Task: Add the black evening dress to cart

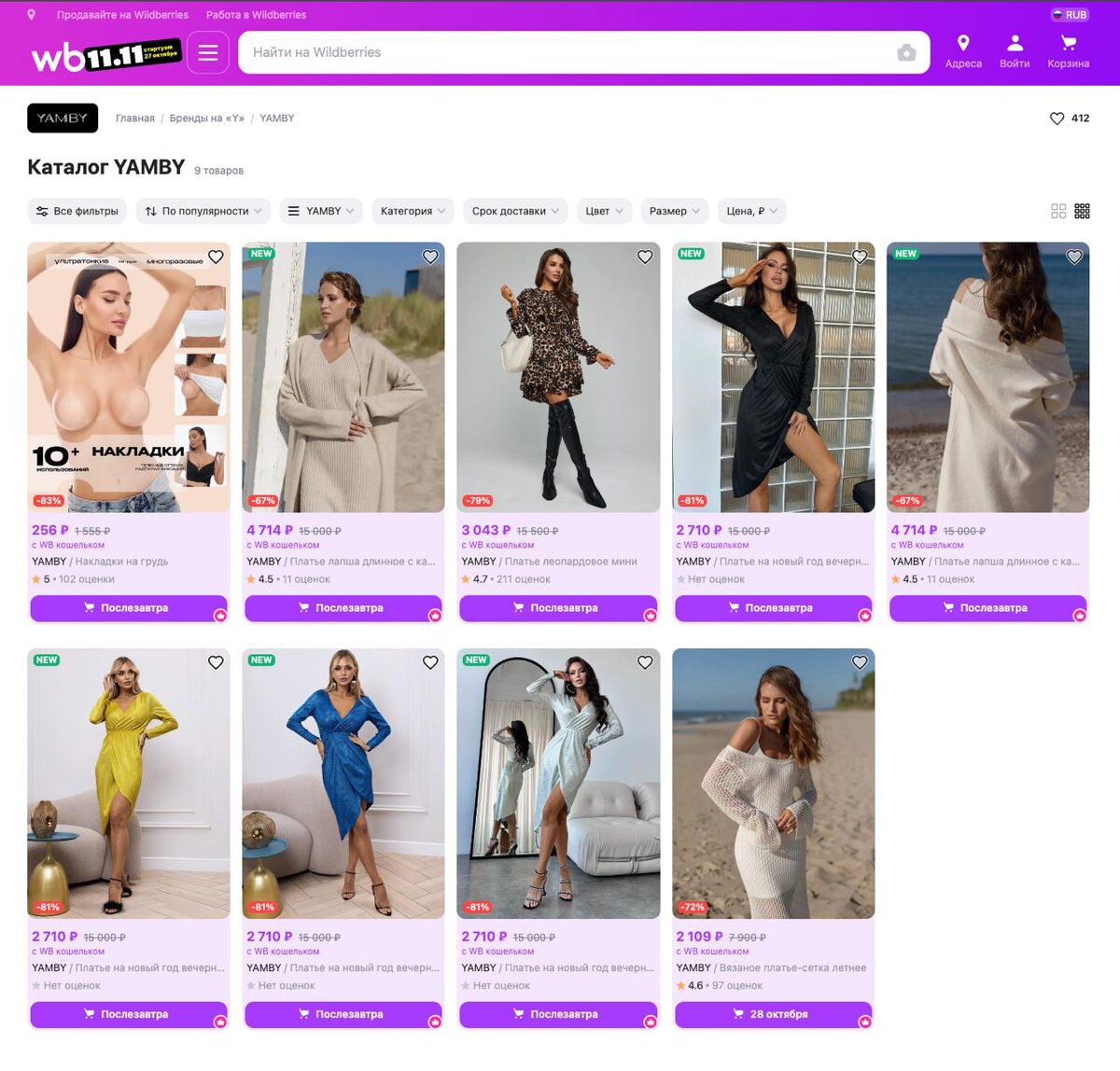Action: pyautogui.click(x=773, y=608)
